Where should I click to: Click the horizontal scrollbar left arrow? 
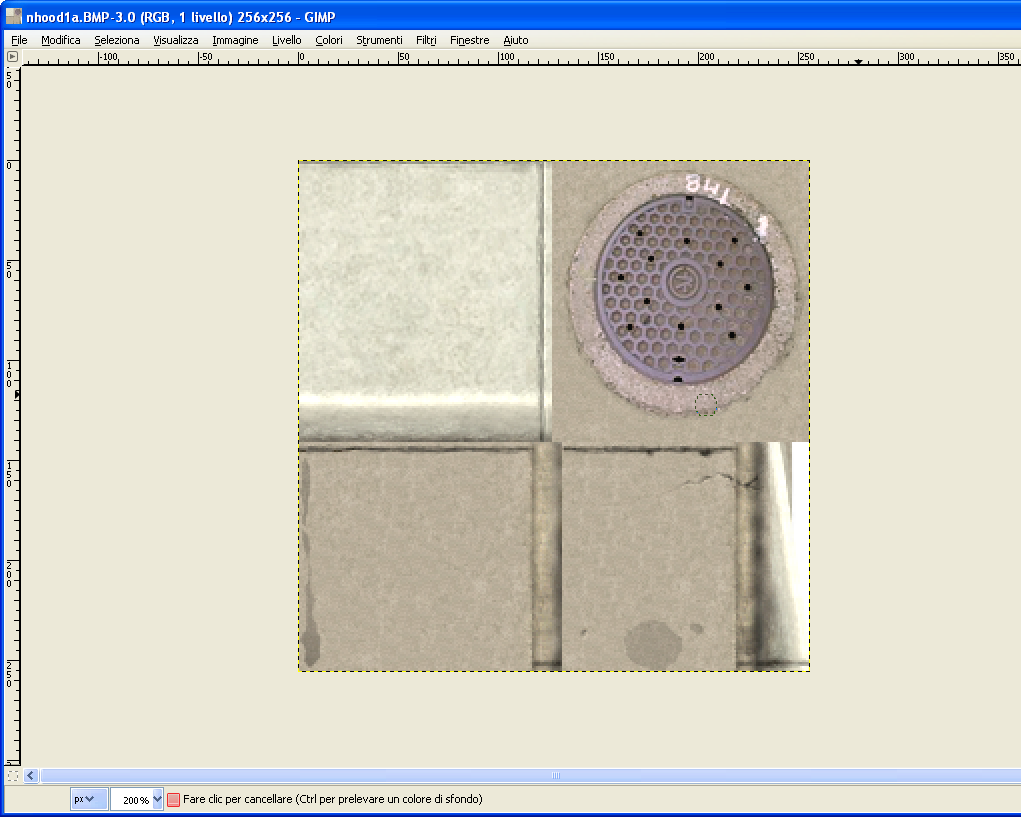coord(31,775)
